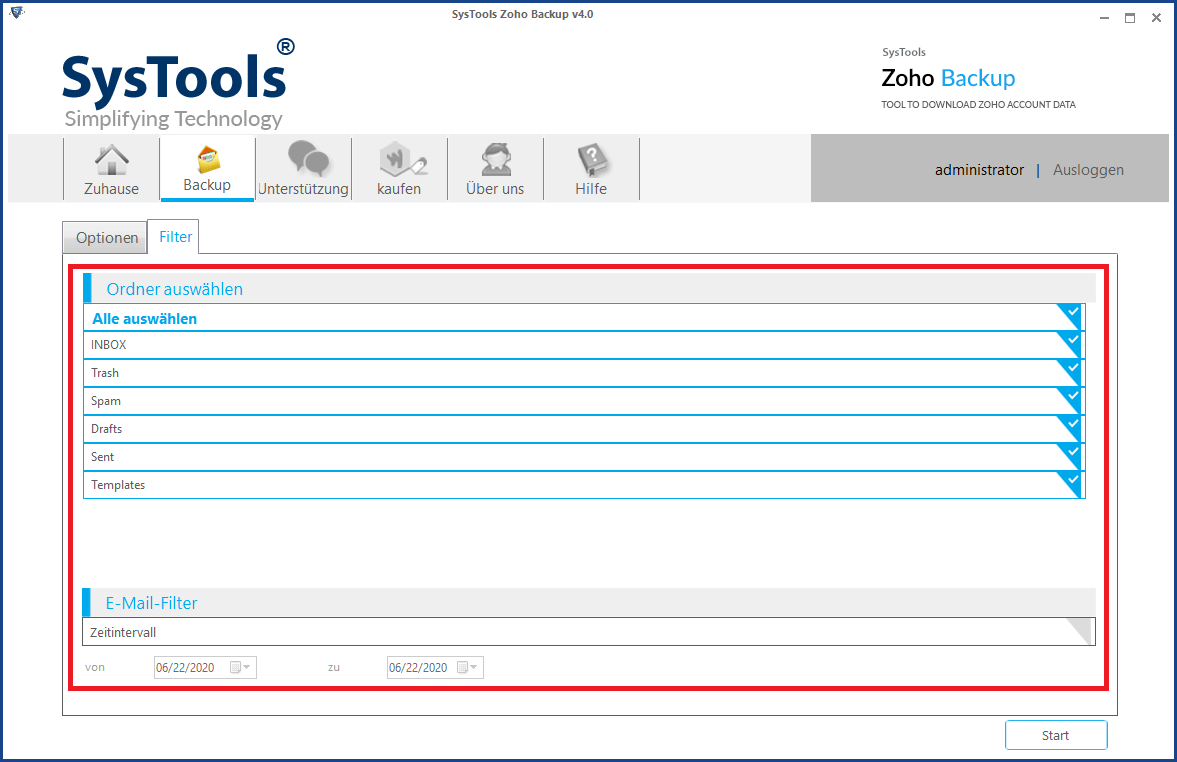Select the Spam folder row text
1177x762 pixels.
coord(106,401)
